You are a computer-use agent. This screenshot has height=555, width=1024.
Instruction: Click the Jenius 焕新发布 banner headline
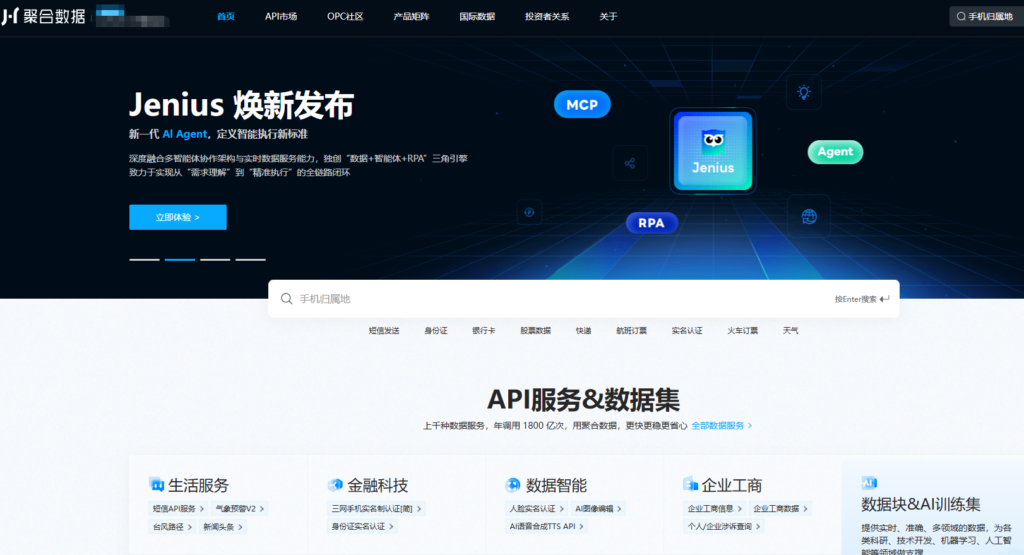point(241,104)
